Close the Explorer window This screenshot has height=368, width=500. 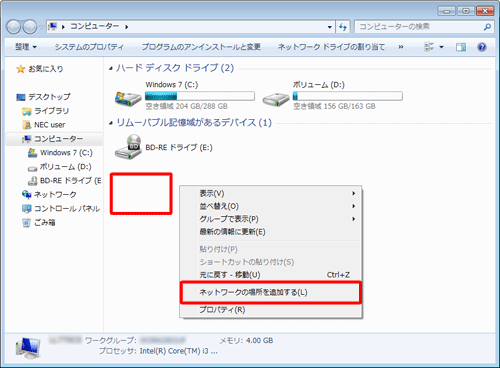pyautogui.click(x=485, y=11)
